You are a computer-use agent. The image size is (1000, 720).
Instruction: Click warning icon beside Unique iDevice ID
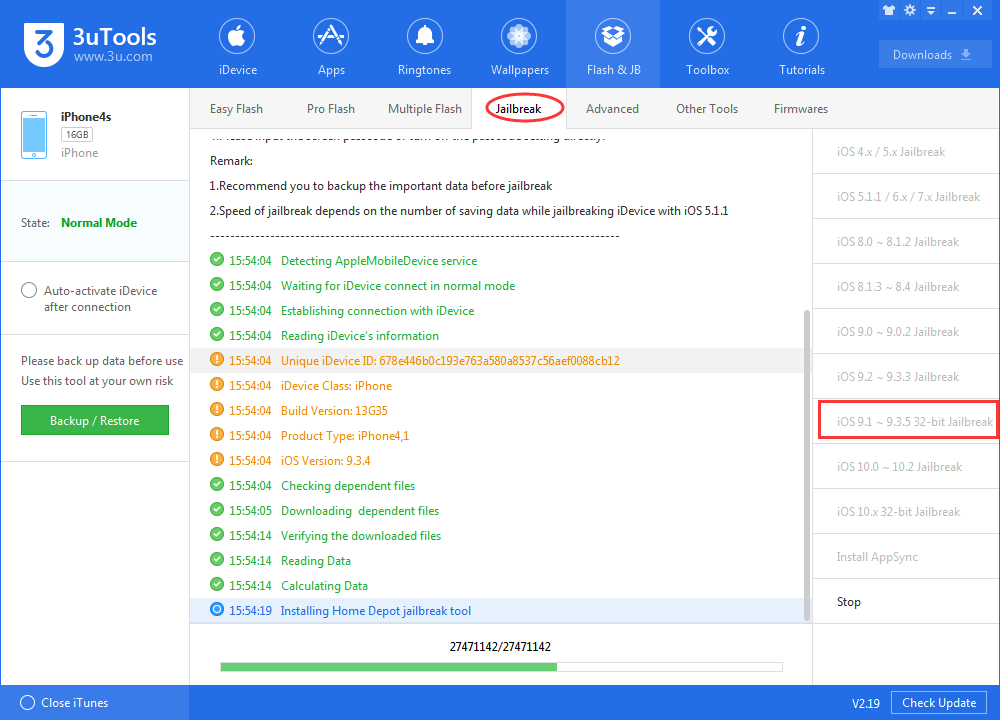coord(217,360)
